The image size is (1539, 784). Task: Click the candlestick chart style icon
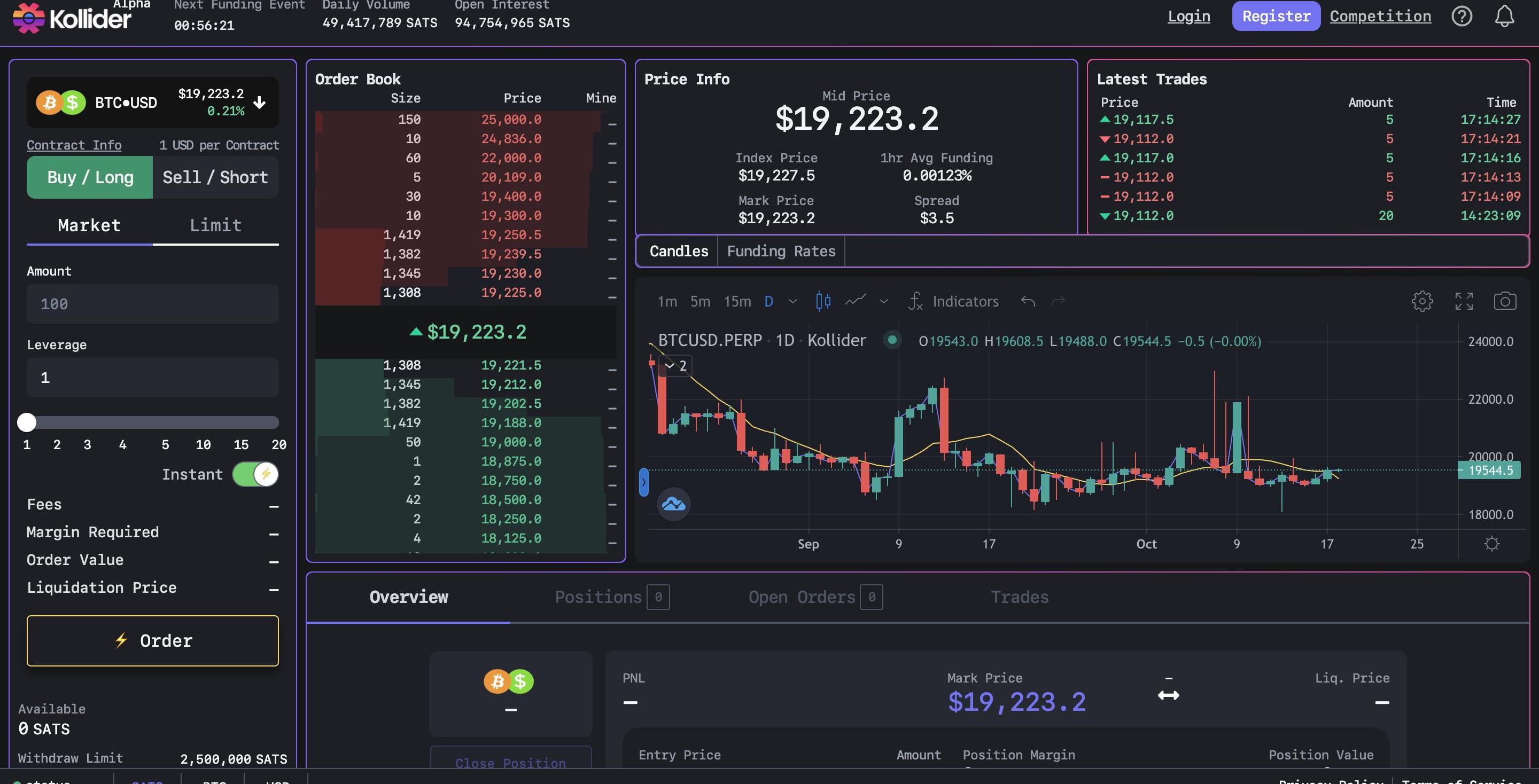[823, 301]
